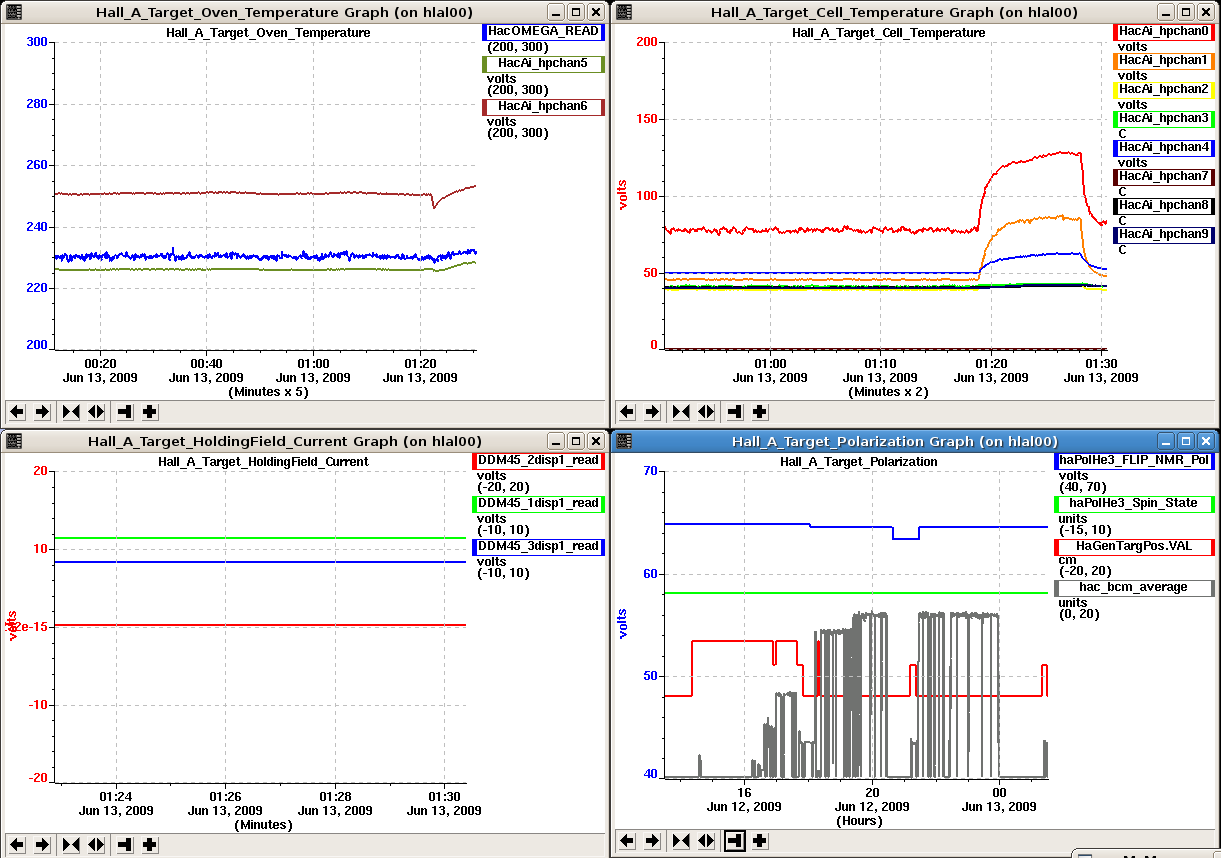The height and width of the screenshot is (858, 1221).
Task: Pan right in the Polarization graph
Action: tap(653, 841)
